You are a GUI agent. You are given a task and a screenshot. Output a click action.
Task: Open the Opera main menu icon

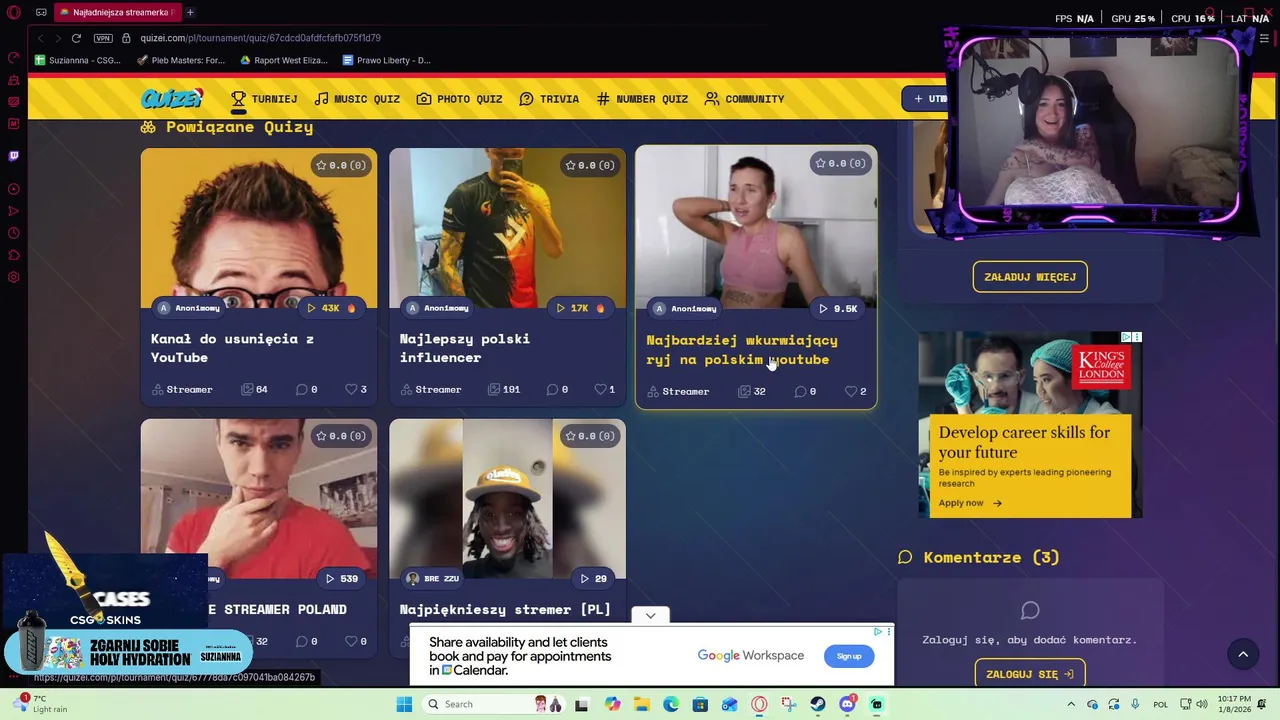14,12
